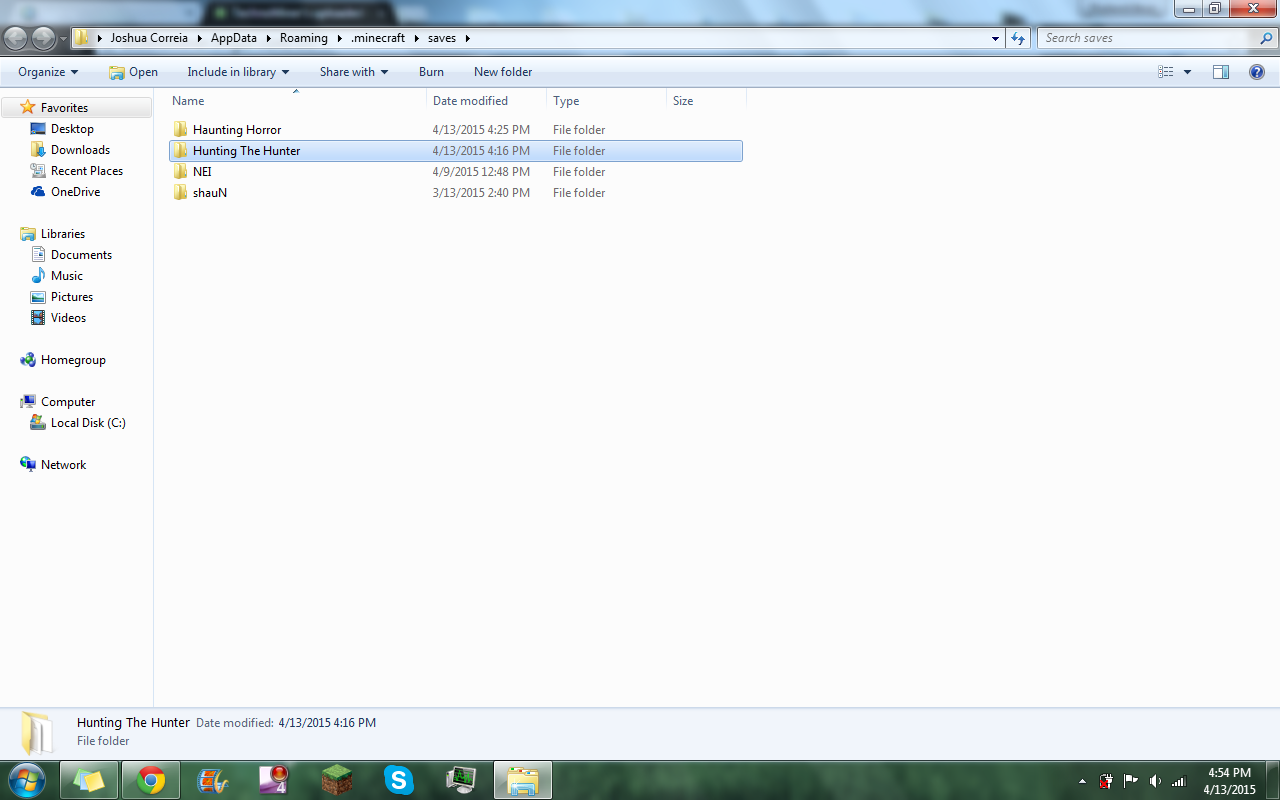Open the Pictures library
The width and height of the screenshot is (1280, 800).
click(72, 297)
